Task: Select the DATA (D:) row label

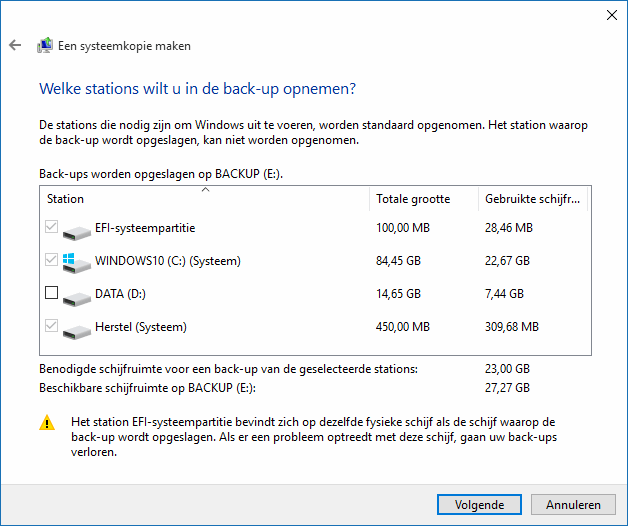Action: tap(120, 294)
